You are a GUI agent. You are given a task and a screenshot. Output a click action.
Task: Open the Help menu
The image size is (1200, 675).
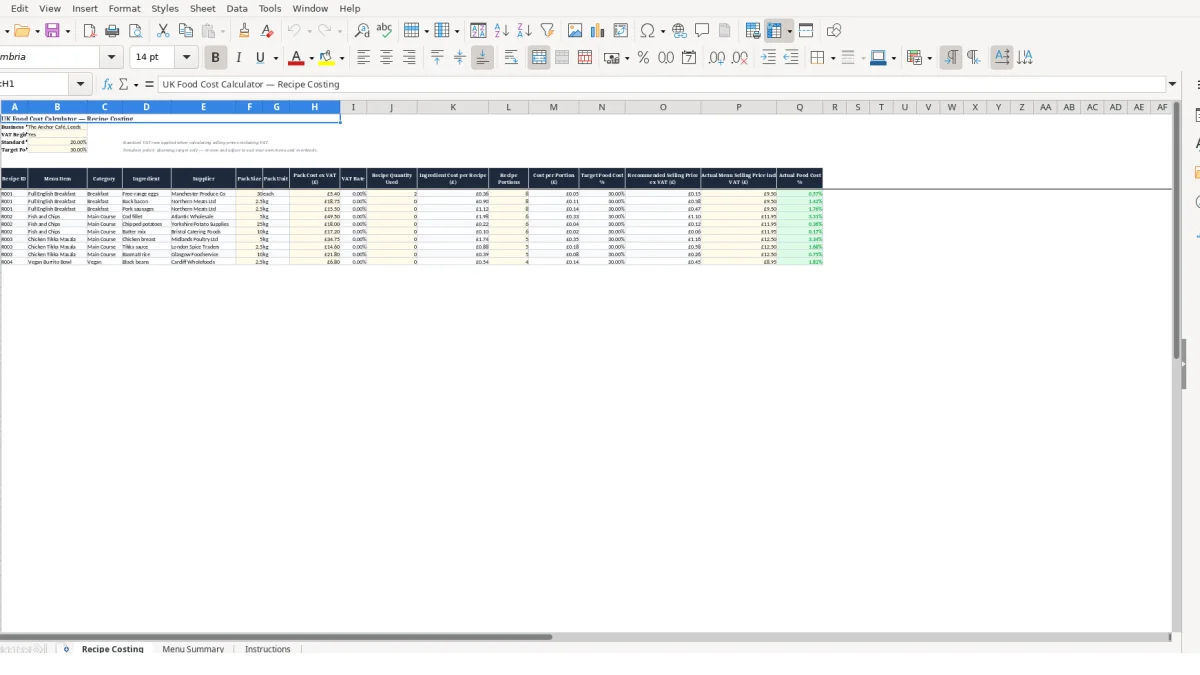tap(350, 8)
